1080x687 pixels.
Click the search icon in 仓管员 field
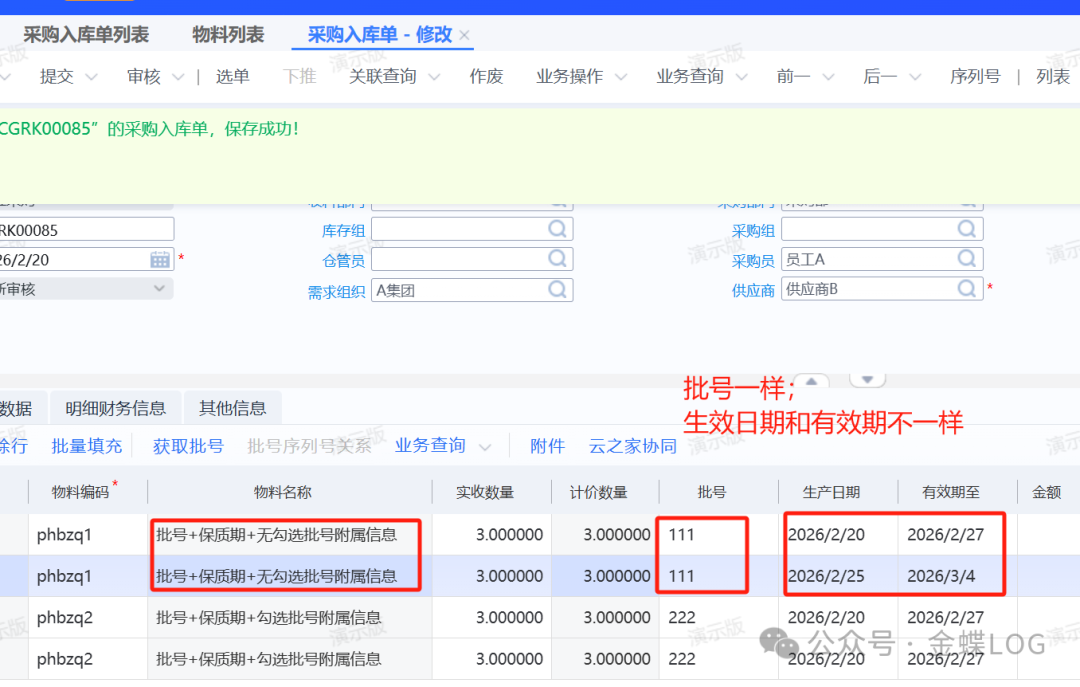557,259
